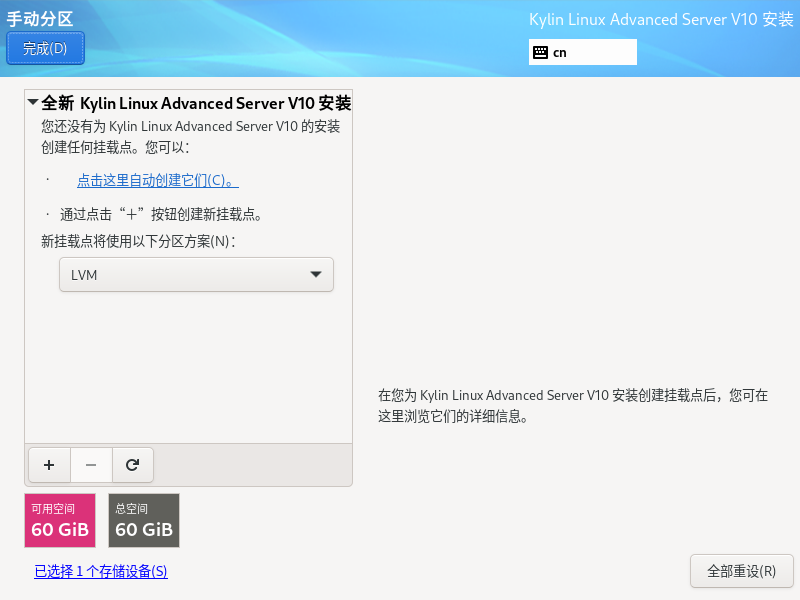Click the minus remove mount point button

coord(91,465)
